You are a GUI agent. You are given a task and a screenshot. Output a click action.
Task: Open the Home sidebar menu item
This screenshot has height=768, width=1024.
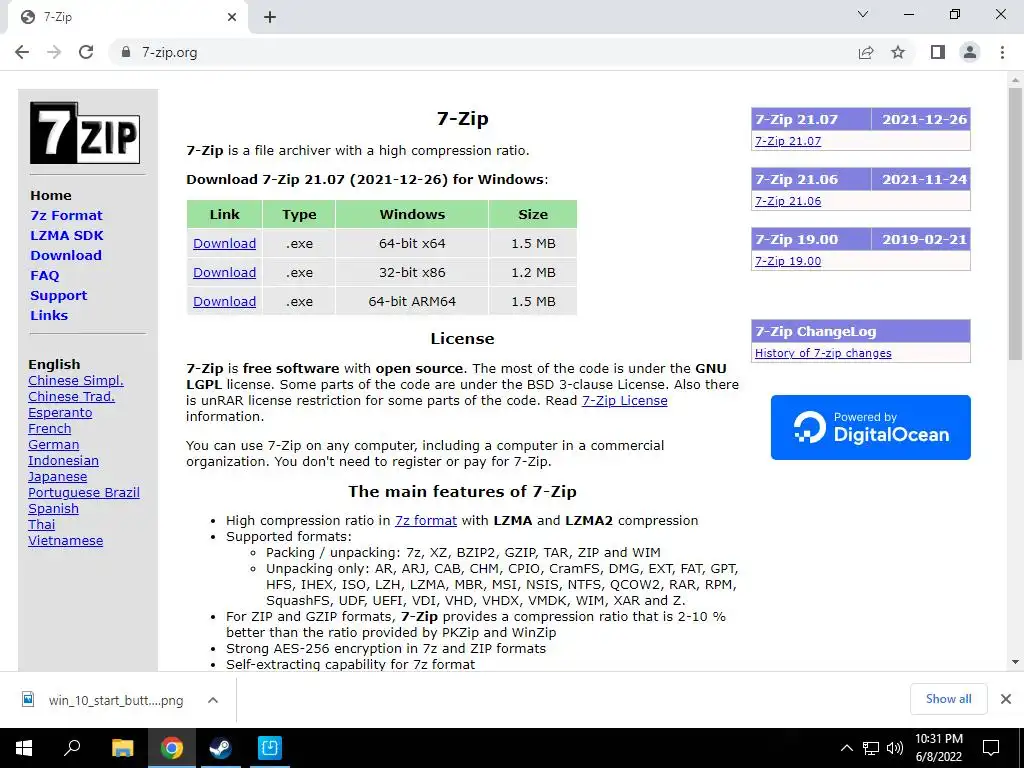click(50, 195)
